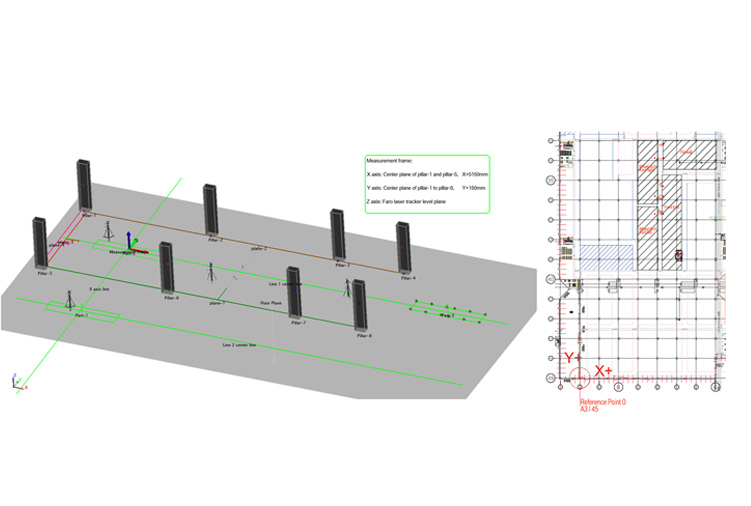Click the tripod instrument beside Pillar-3
Screen dimensions: 751x506
click(346, 288)
